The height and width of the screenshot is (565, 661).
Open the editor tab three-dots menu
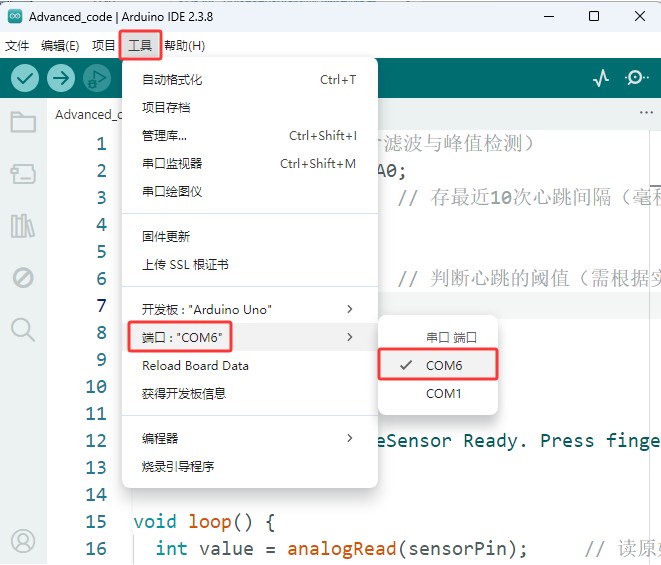point(646,113)
